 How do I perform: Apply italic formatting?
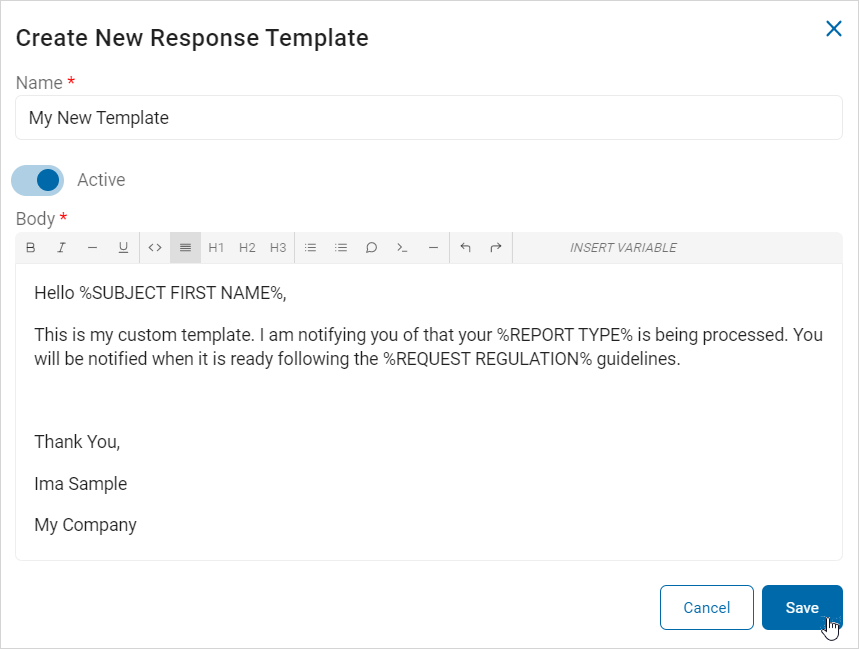coord(61,248)
